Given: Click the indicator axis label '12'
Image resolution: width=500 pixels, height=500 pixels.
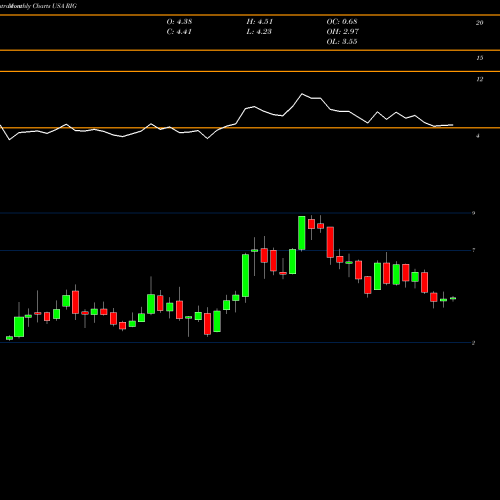Looking at the screenshot, I should [x=479, y=79].
